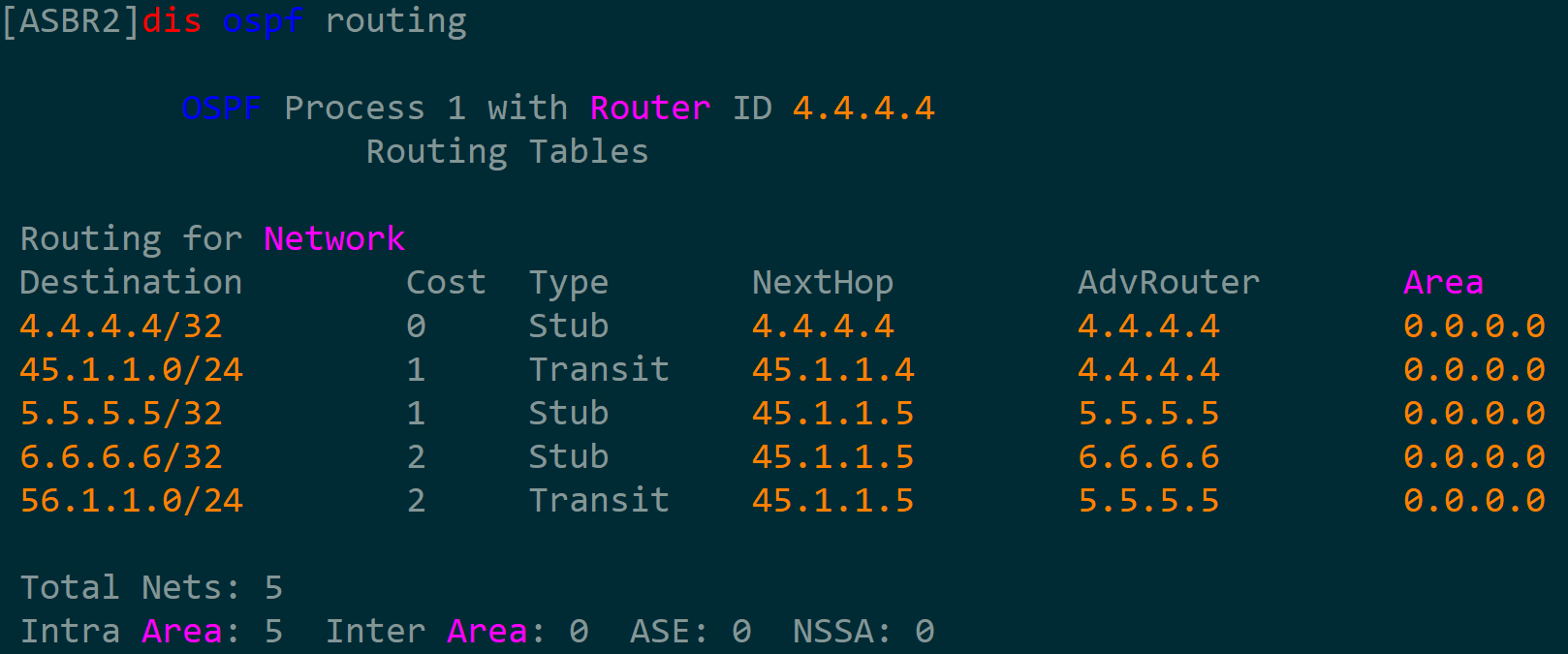Click the 'Cost' column header
The image size is (1568, 654).
click(x=446, y=282)
